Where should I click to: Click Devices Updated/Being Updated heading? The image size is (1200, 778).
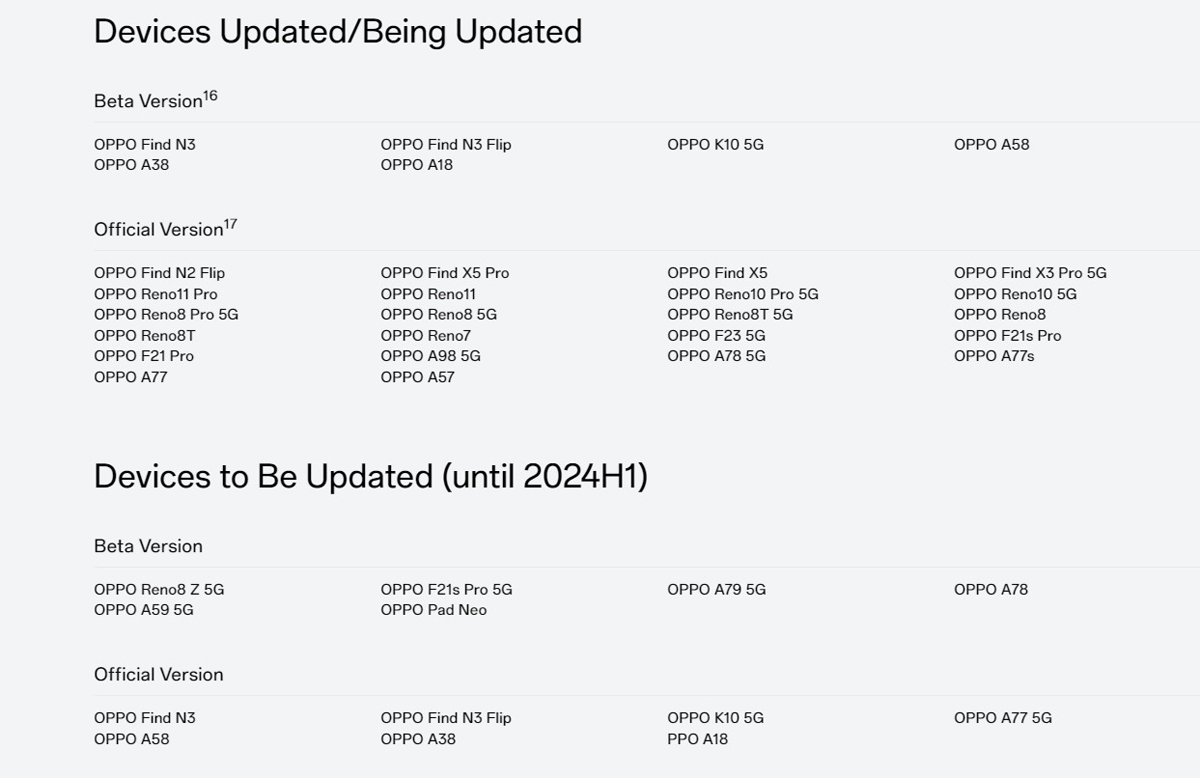338,32
